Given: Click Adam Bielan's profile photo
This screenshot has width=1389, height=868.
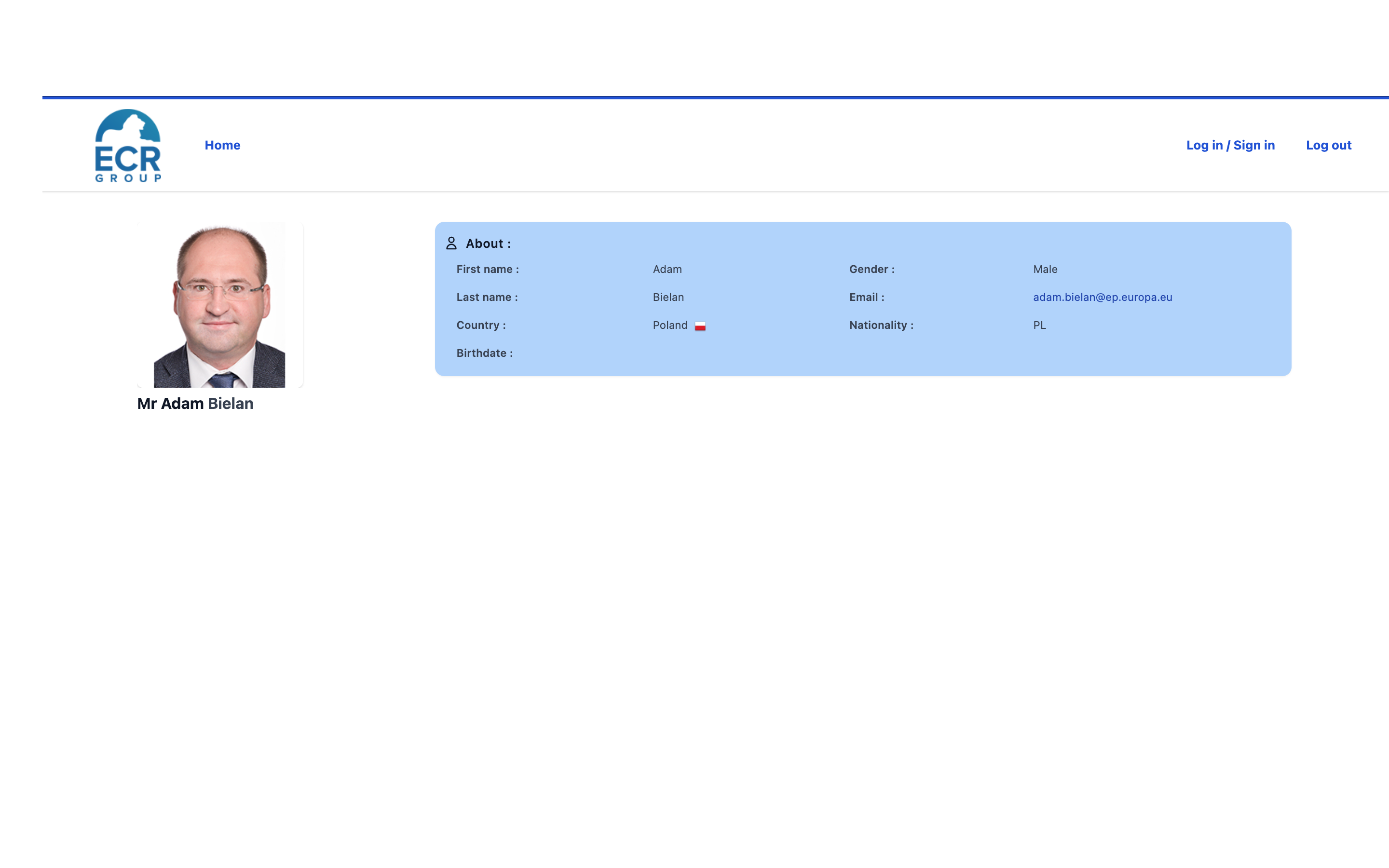Looking at the screenshot, I should point(220,305).
